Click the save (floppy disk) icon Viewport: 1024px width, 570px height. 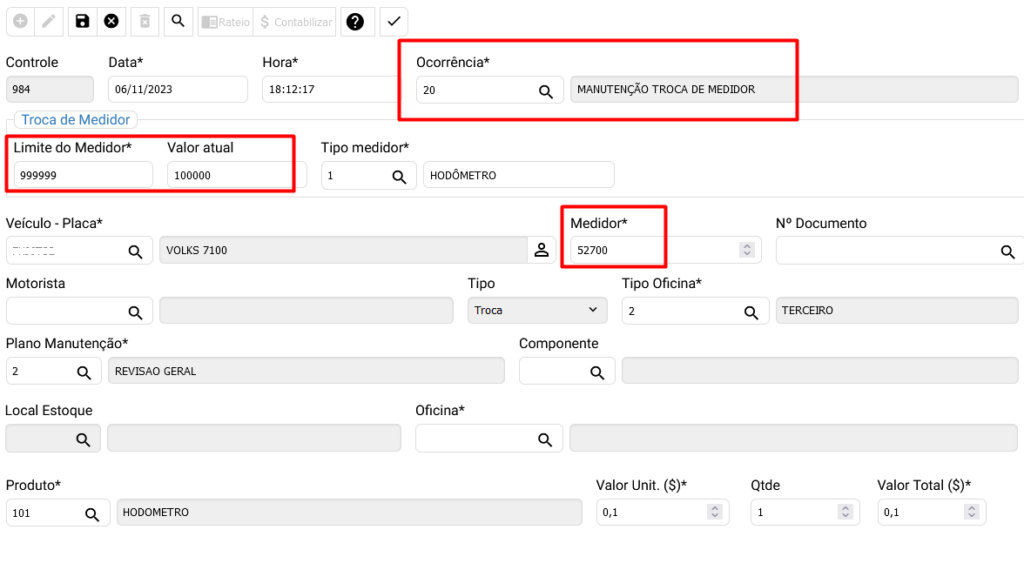(82, 21)
